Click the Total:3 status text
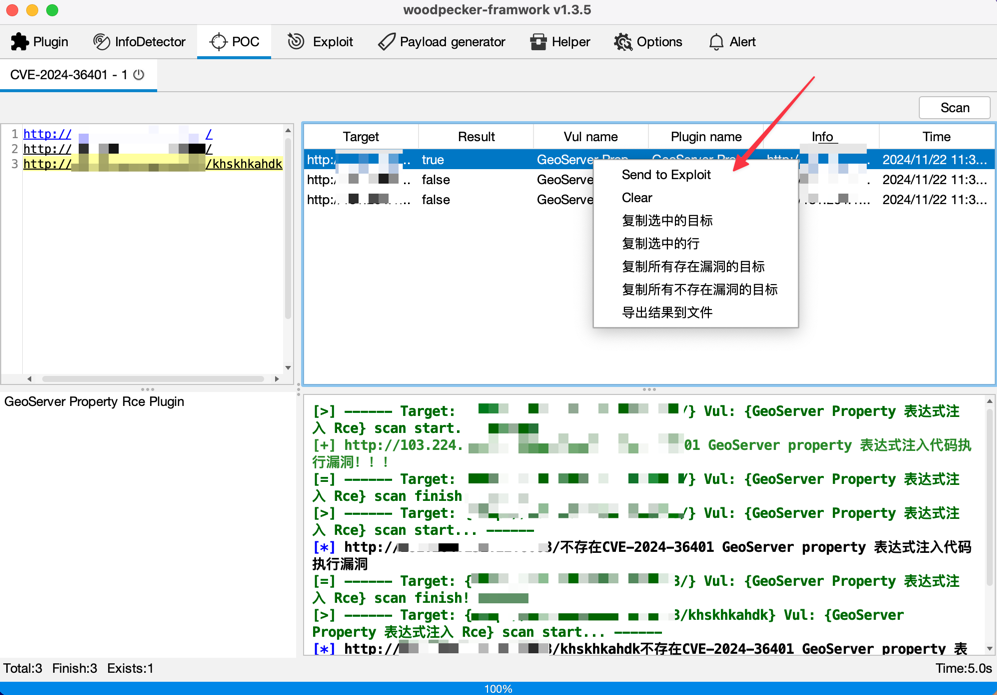 tap(22, 668)
